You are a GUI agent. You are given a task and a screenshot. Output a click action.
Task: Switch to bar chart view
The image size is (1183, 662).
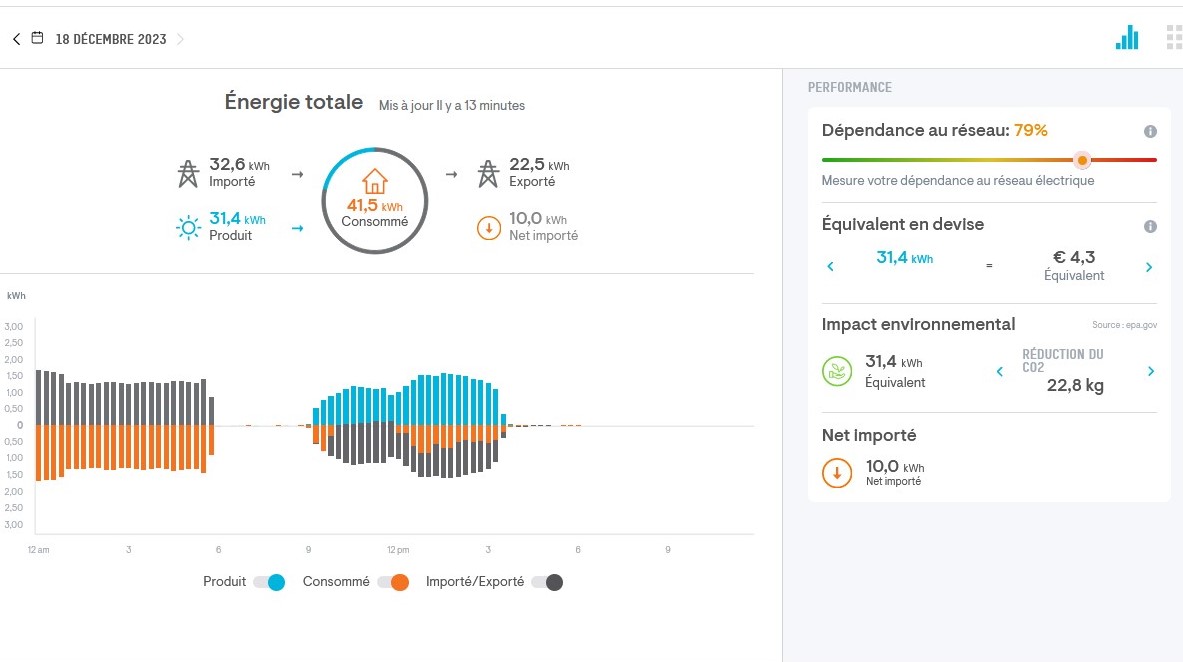click(1127, 38)
